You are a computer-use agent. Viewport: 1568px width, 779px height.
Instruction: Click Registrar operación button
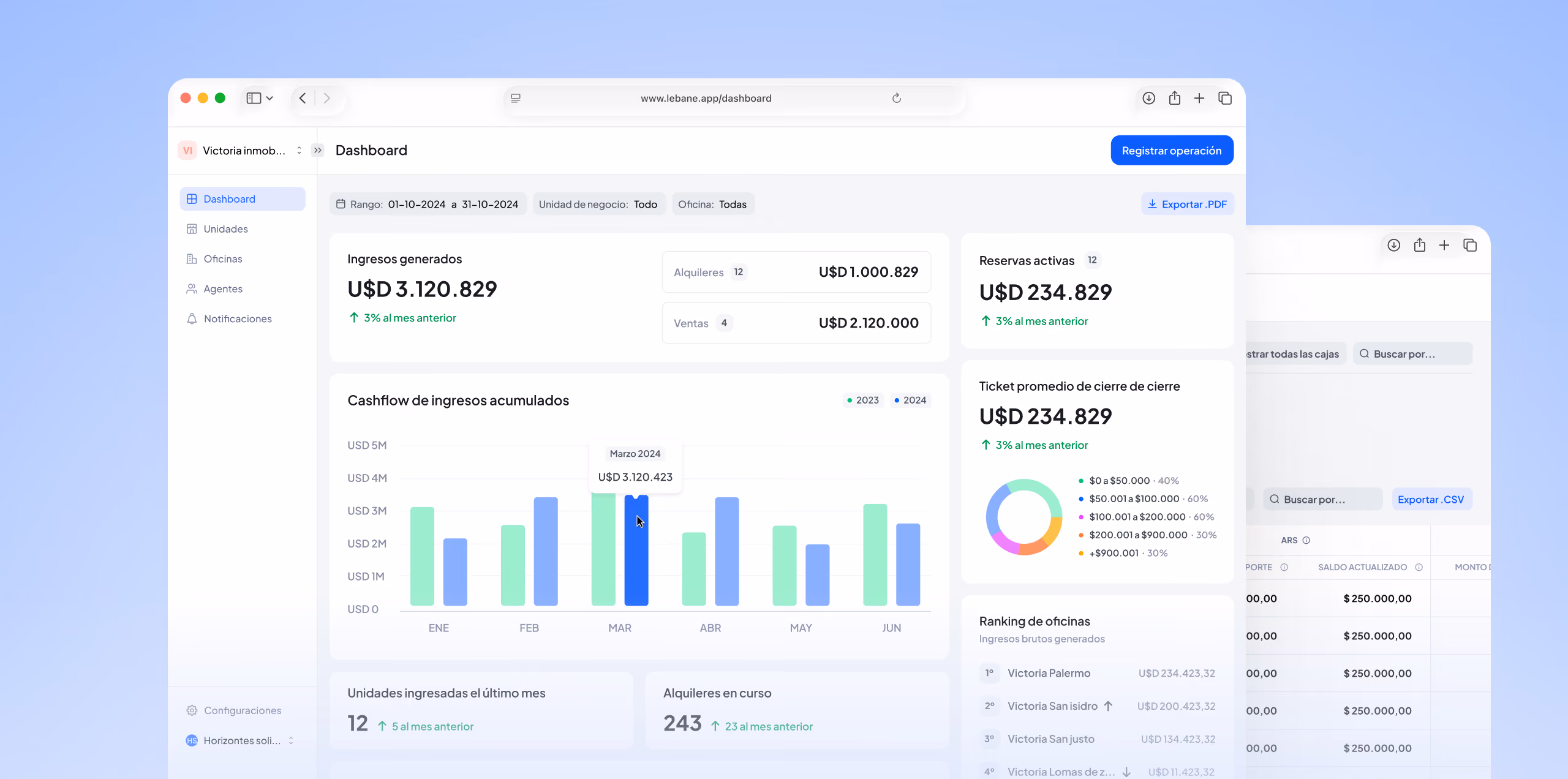[x=1172, y=151]
